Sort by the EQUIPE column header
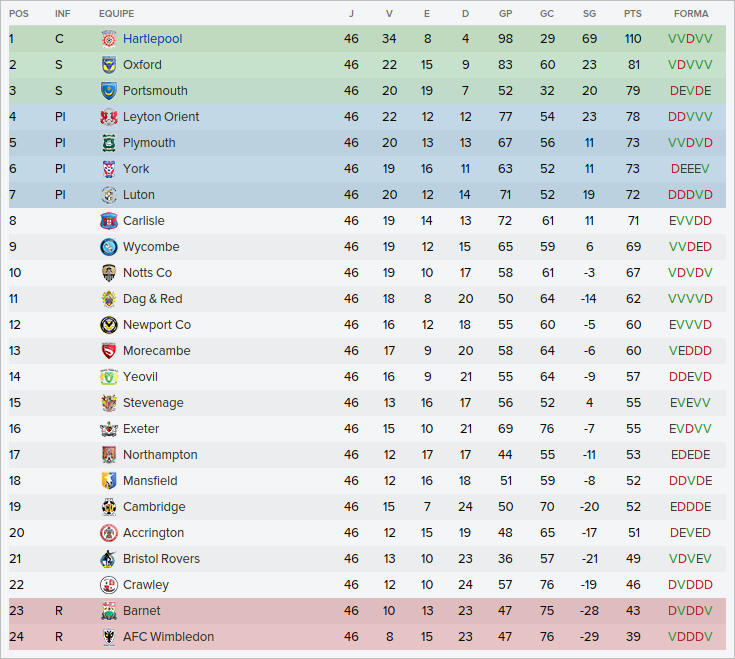Image resolution: width=735 pixels, height=659 pixels. 116,14
